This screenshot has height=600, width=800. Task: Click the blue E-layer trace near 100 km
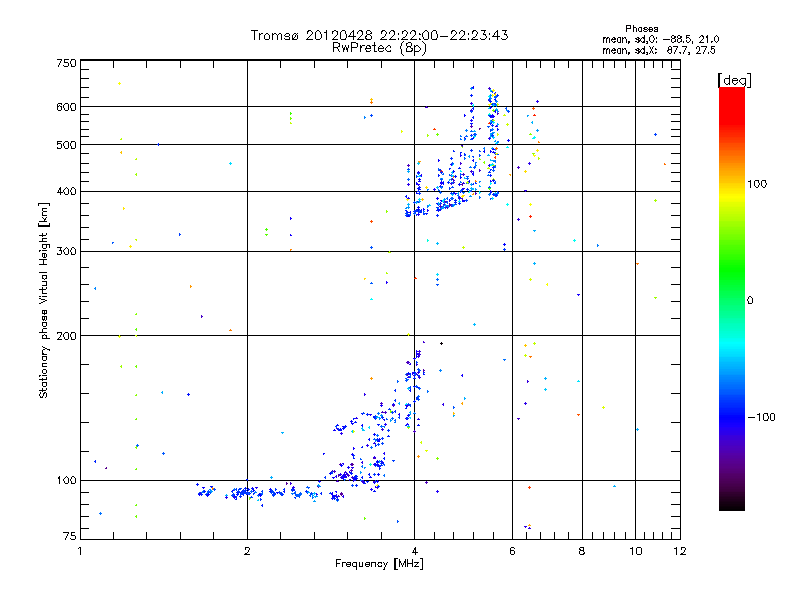click(270, 493)
